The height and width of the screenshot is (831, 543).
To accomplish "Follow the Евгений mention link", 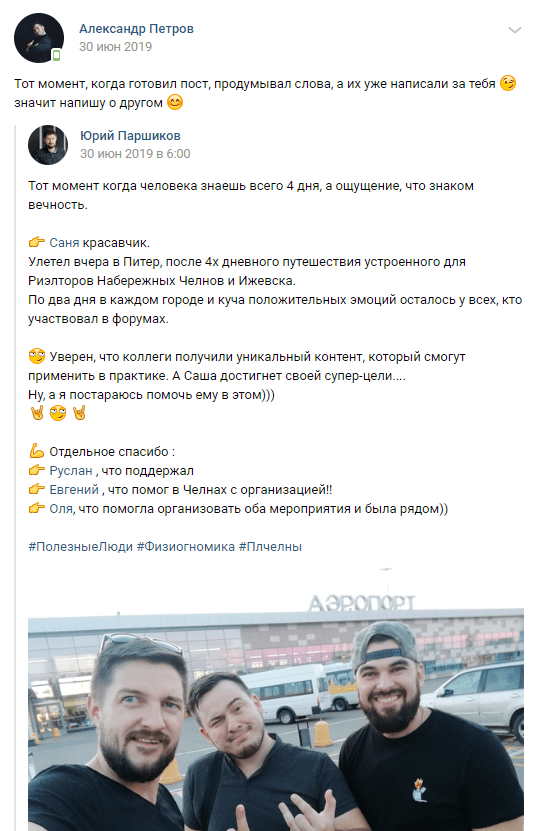I will pyautogui.click(x=74, y=490).
